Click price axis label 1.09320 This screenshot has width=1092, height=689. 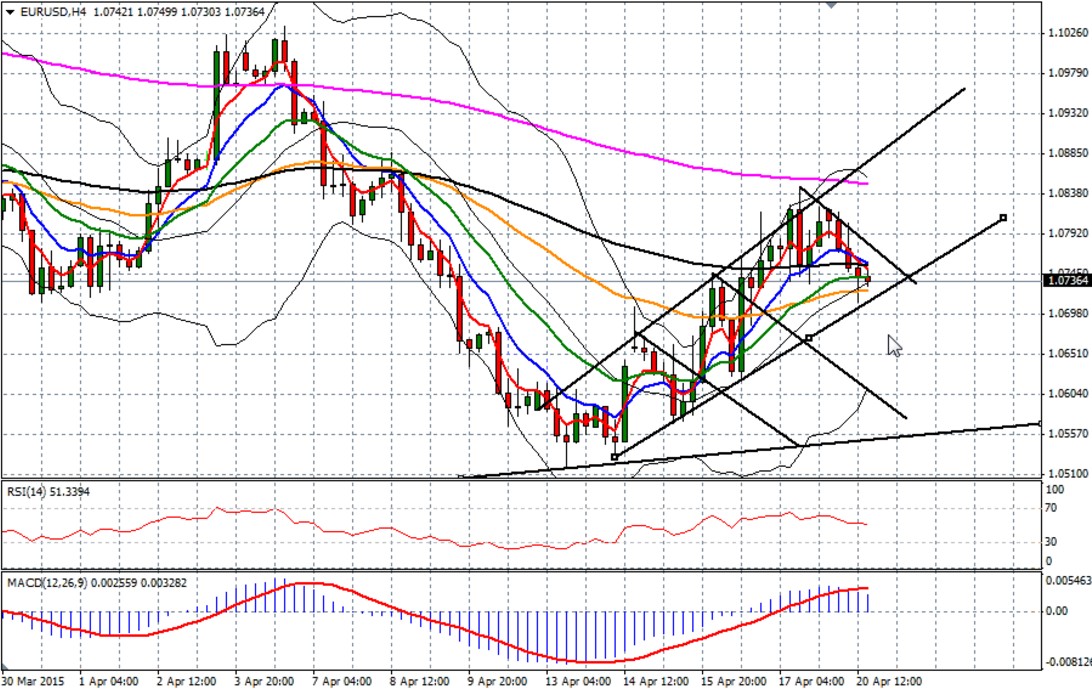pyautogui.click(x=1068, y=113)
